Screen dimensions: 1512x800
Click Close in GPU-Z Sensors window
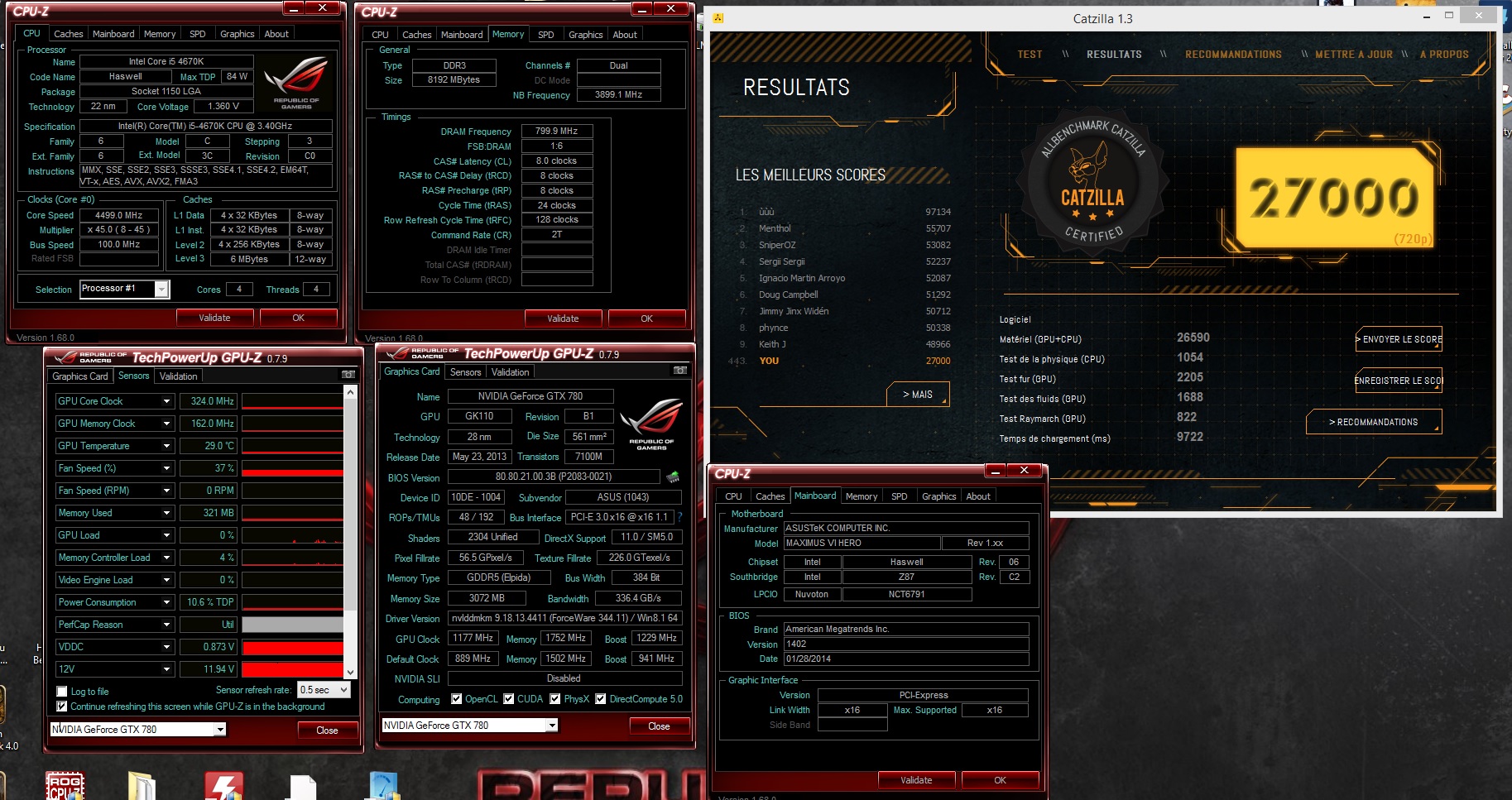pyautogui.click(x=327, y=731)
